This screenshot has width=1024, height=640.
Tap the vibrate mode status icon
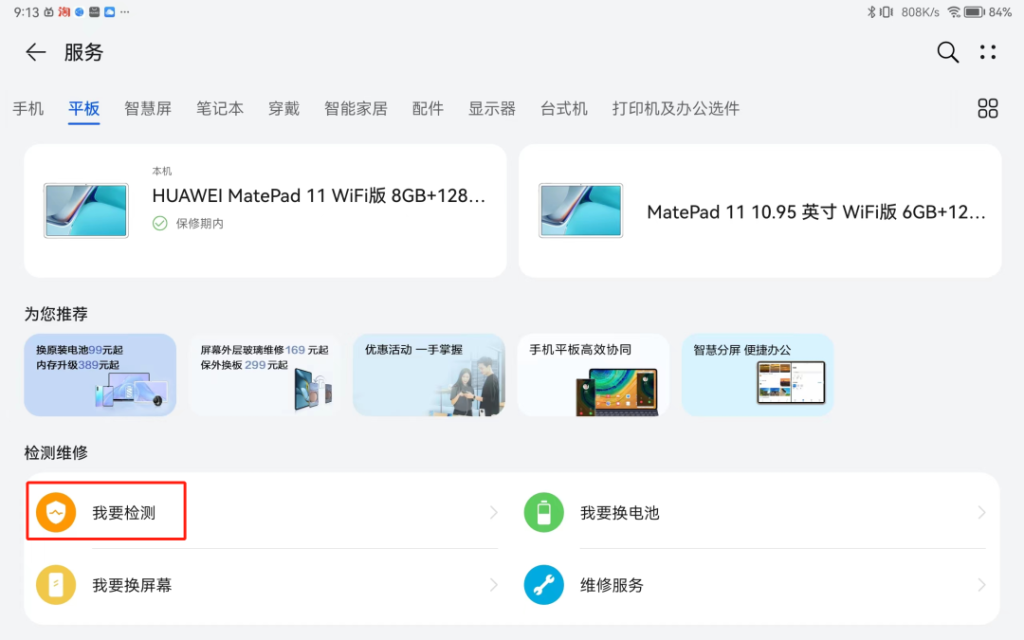[886, 12]
